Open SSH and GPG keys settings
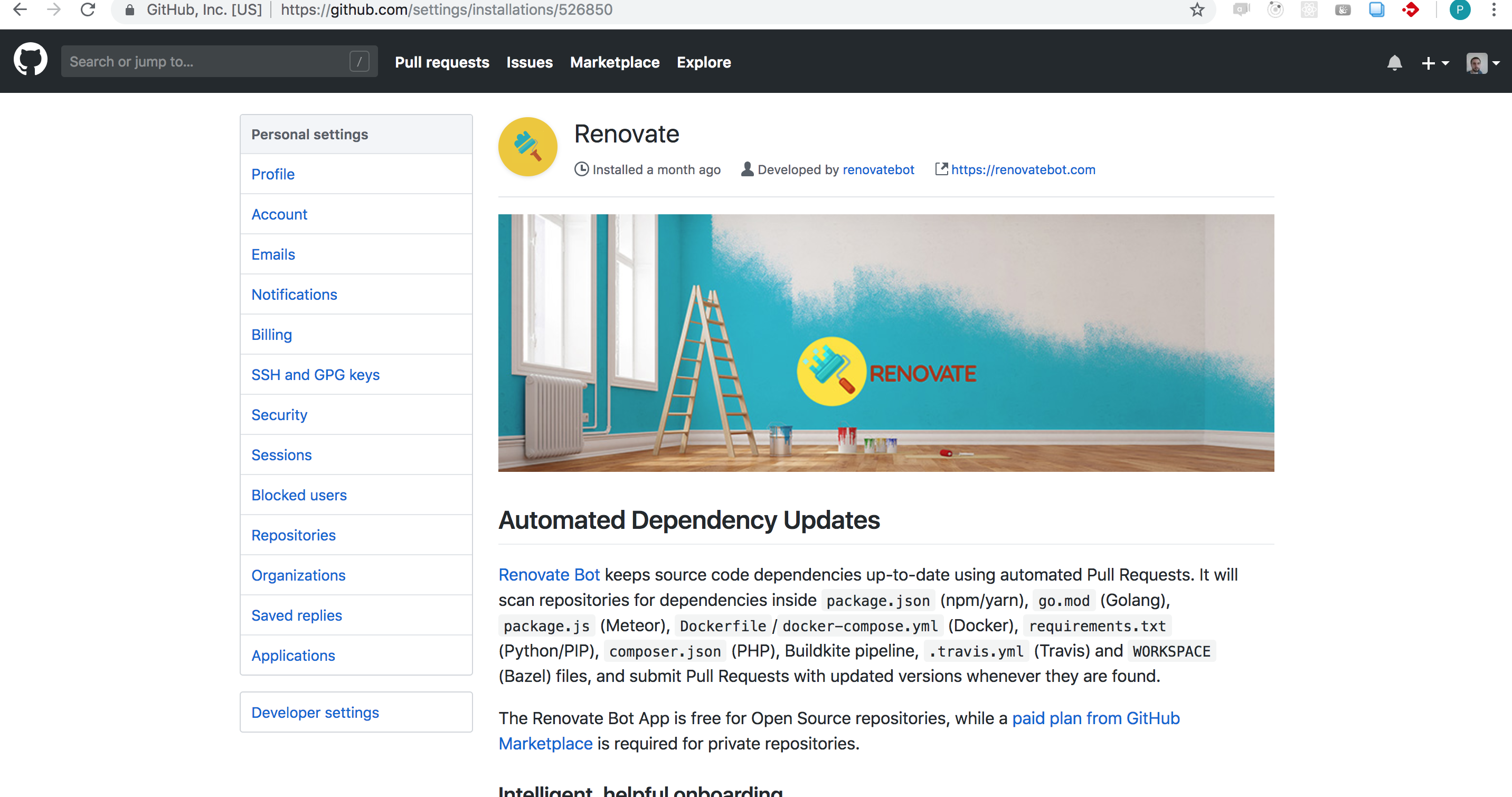 pos(315,374)
